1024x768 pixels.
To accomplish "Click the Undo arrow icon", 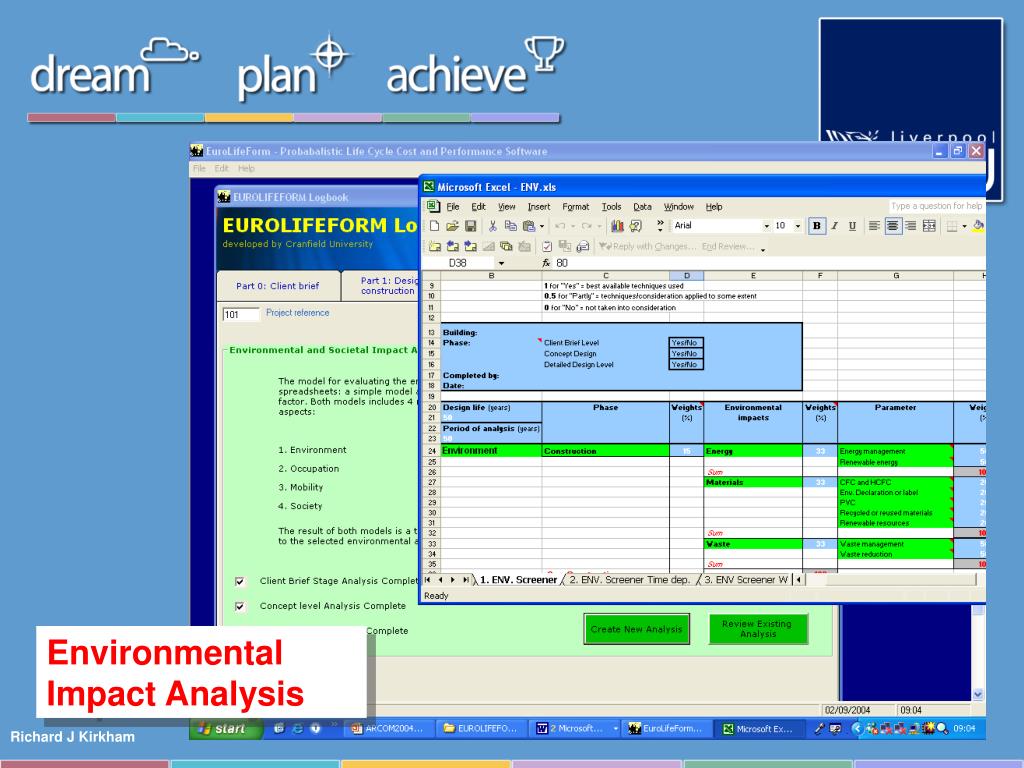I will [x=560, y=226].
